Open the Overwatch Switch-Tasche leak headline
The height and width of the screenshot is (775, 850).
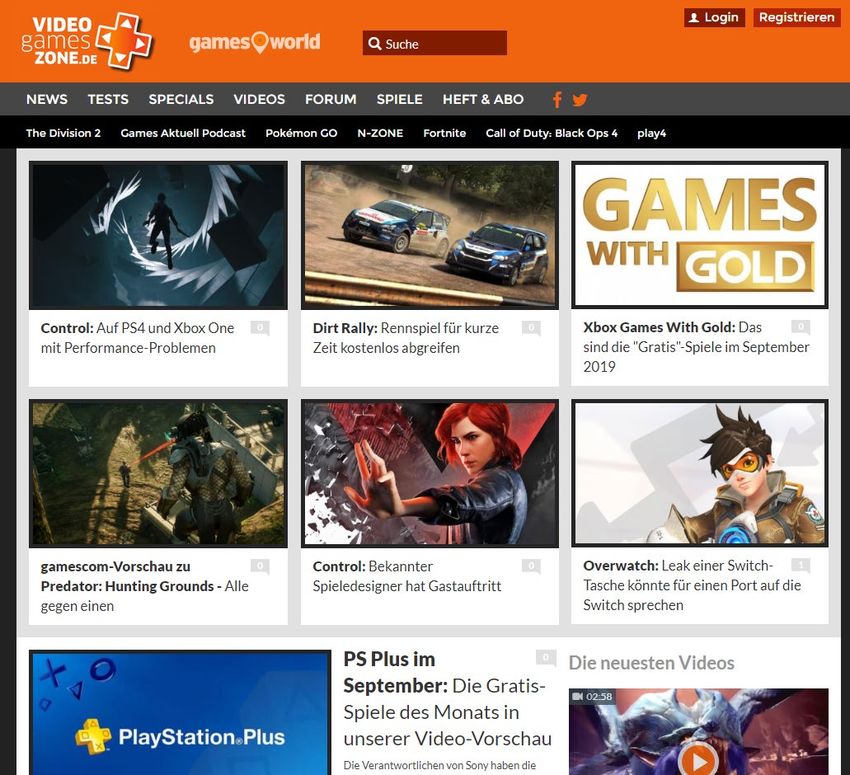tap(692, 585)
